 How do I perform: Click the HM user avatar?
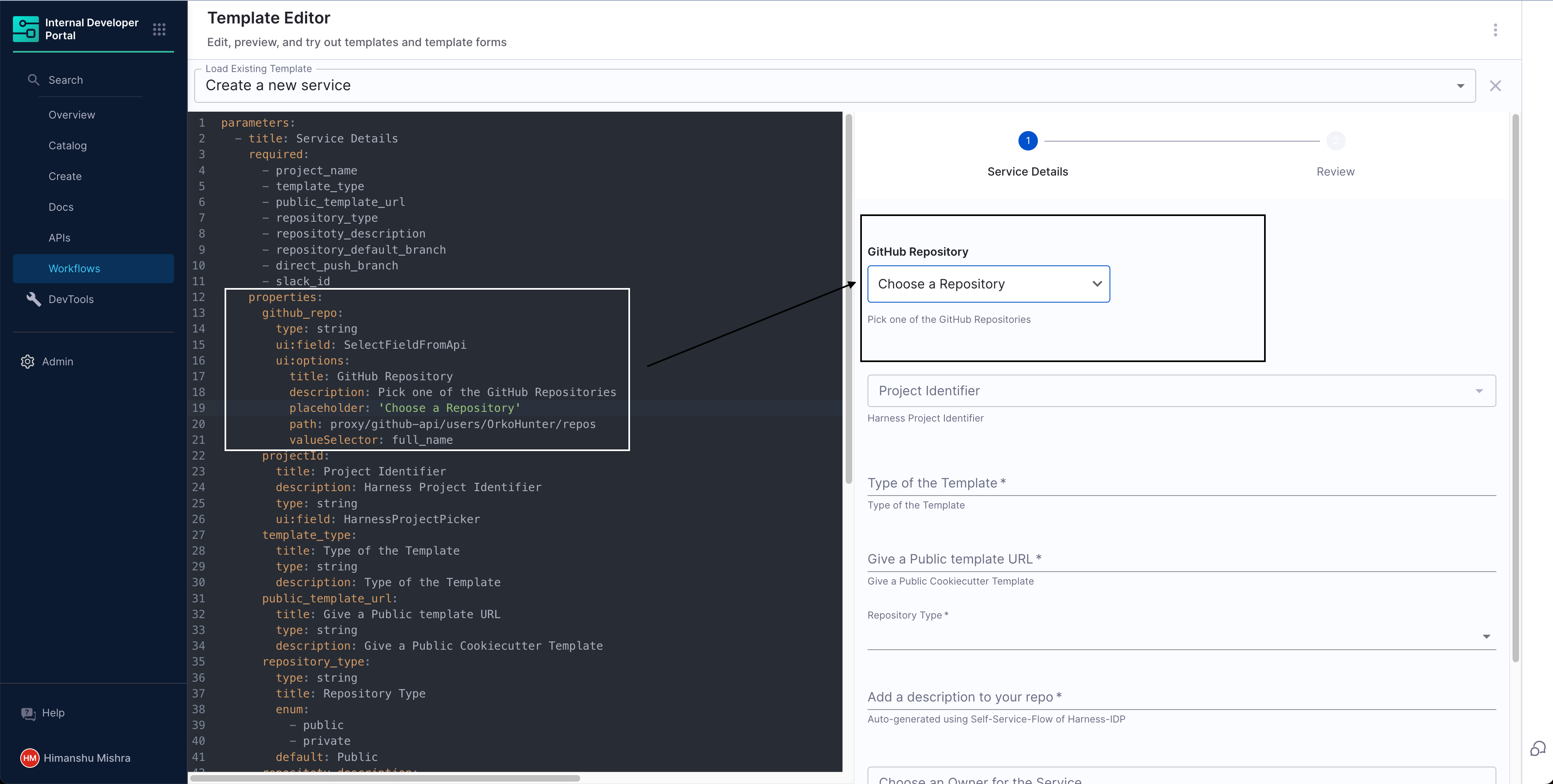pyautogui.click(x=30, y=758)
